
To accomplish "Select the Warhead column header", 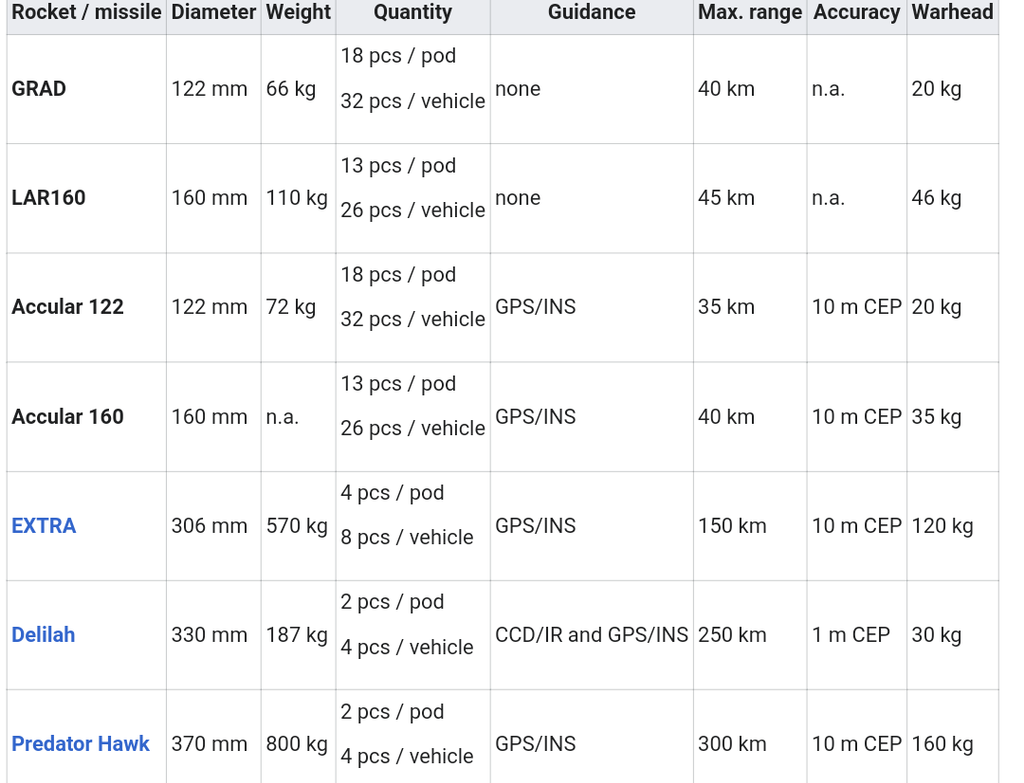I will tap(952, 13).
